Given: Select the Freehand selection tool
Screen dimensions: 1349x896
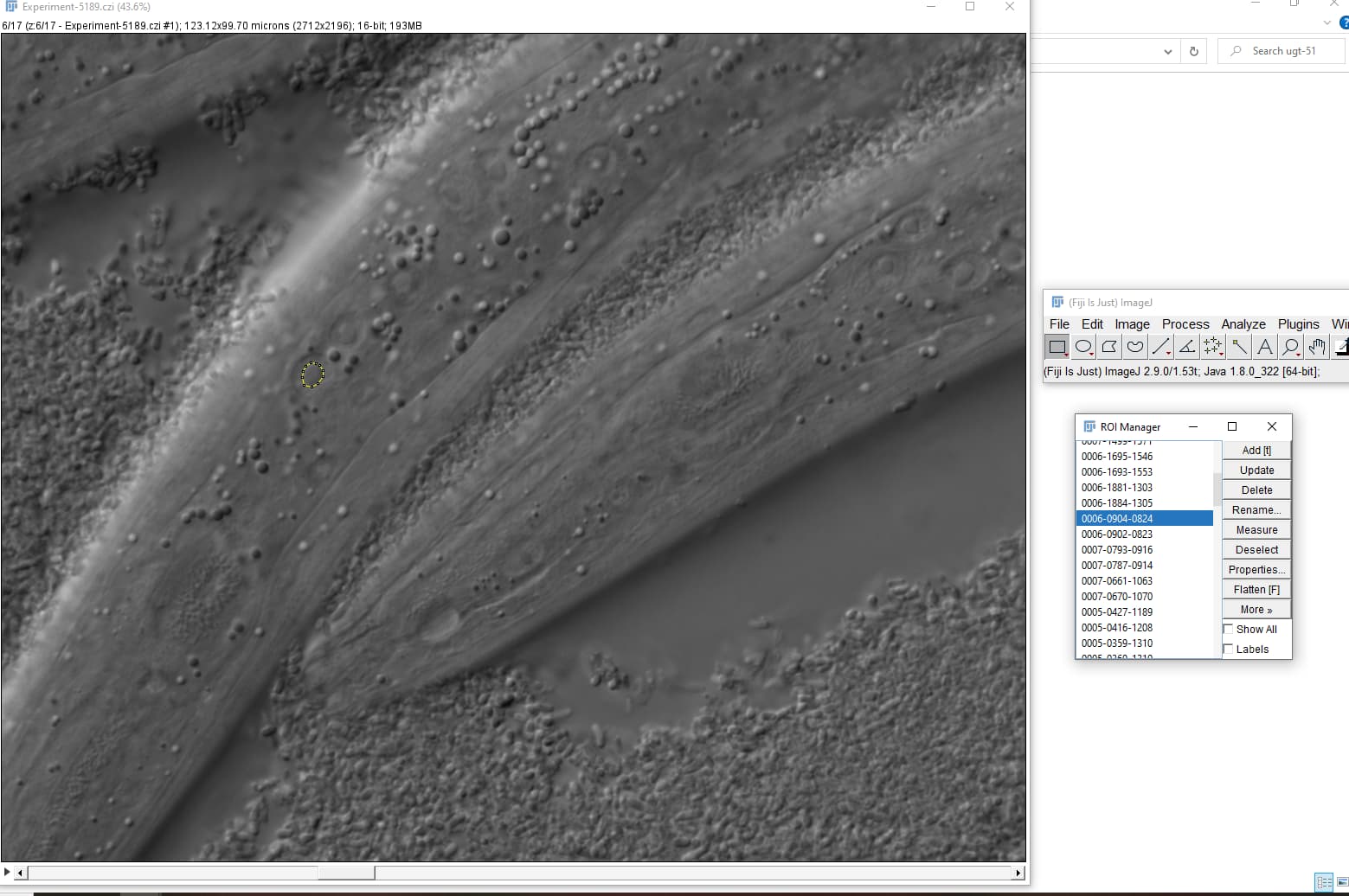Looking at the screenshot, I should point(1134,346).
